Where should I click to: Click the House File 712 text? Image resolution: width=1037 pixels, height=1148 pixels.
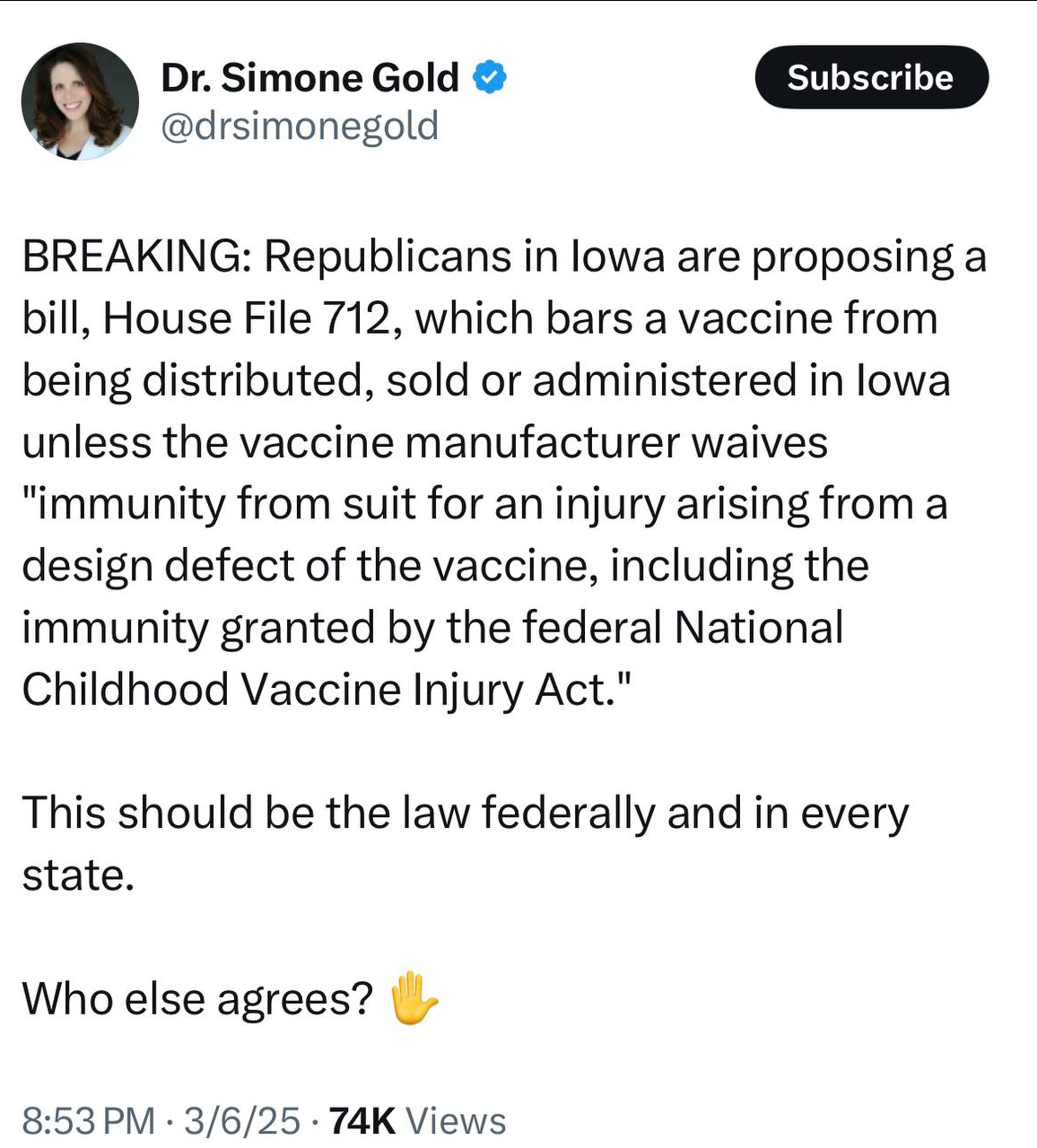tap(249, 318)
